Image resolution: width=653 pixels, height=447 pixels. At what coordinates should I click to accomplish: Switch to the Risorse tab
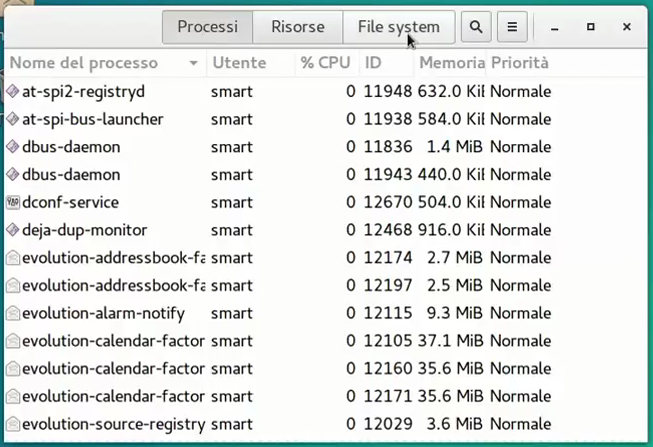click(297, 27)
